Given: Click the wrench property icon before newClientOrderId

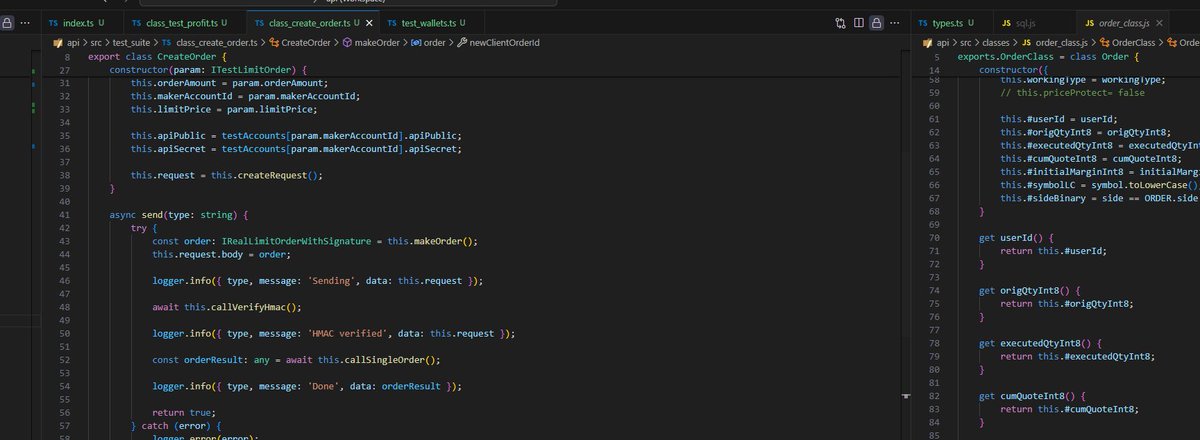Looking at the screenshot, I should (x=462, y=42).
